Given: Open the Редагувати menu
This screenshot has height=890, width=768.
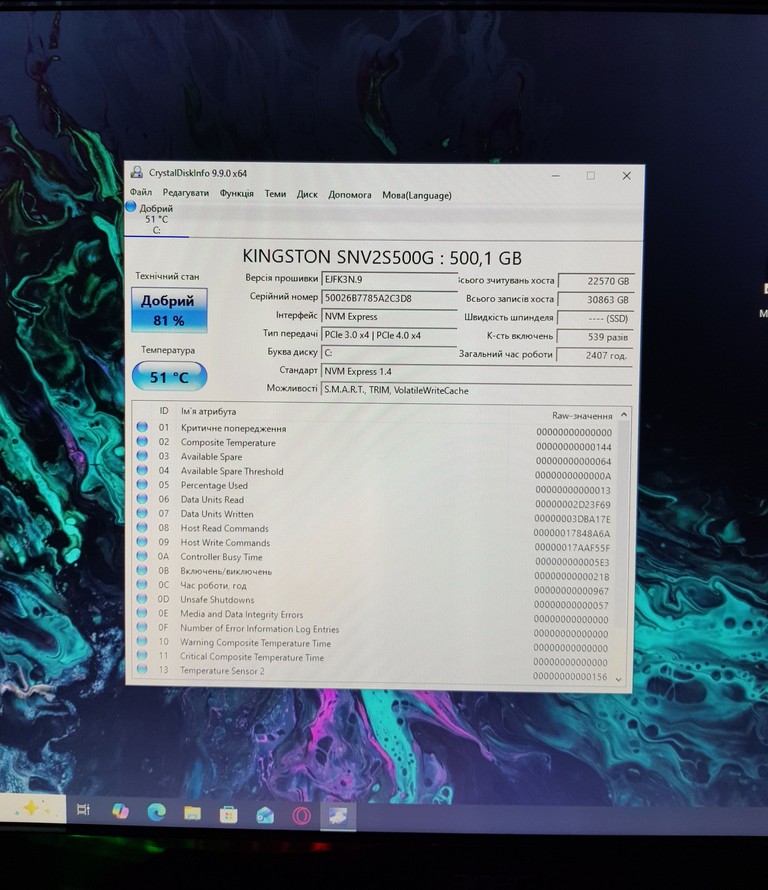Looking at the screenshot, I should (186, 193).
